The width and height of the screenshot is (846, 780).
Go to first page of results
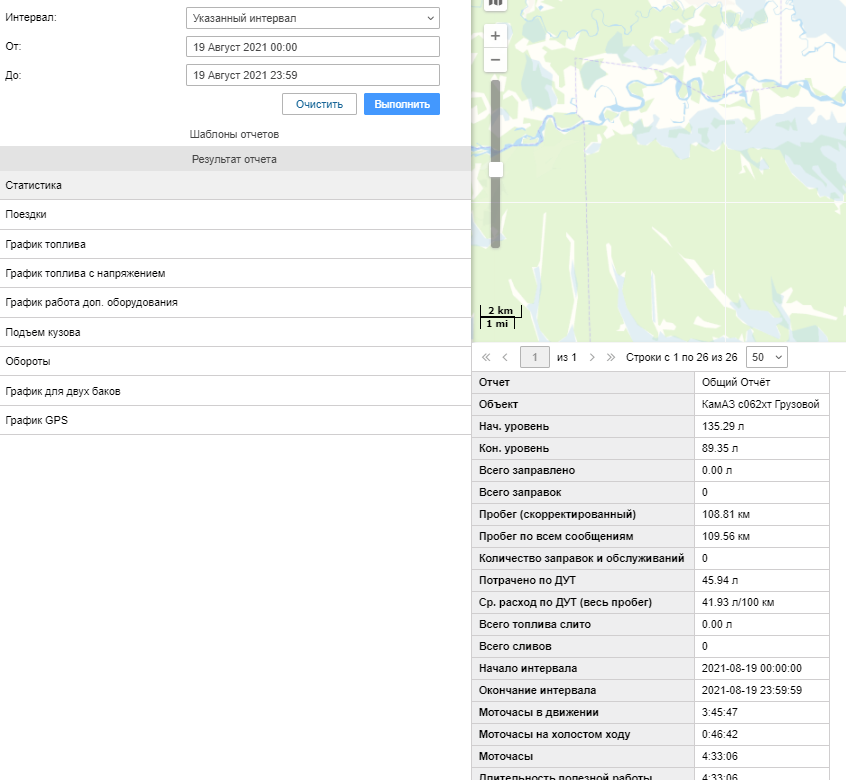[x=486, y=357]
